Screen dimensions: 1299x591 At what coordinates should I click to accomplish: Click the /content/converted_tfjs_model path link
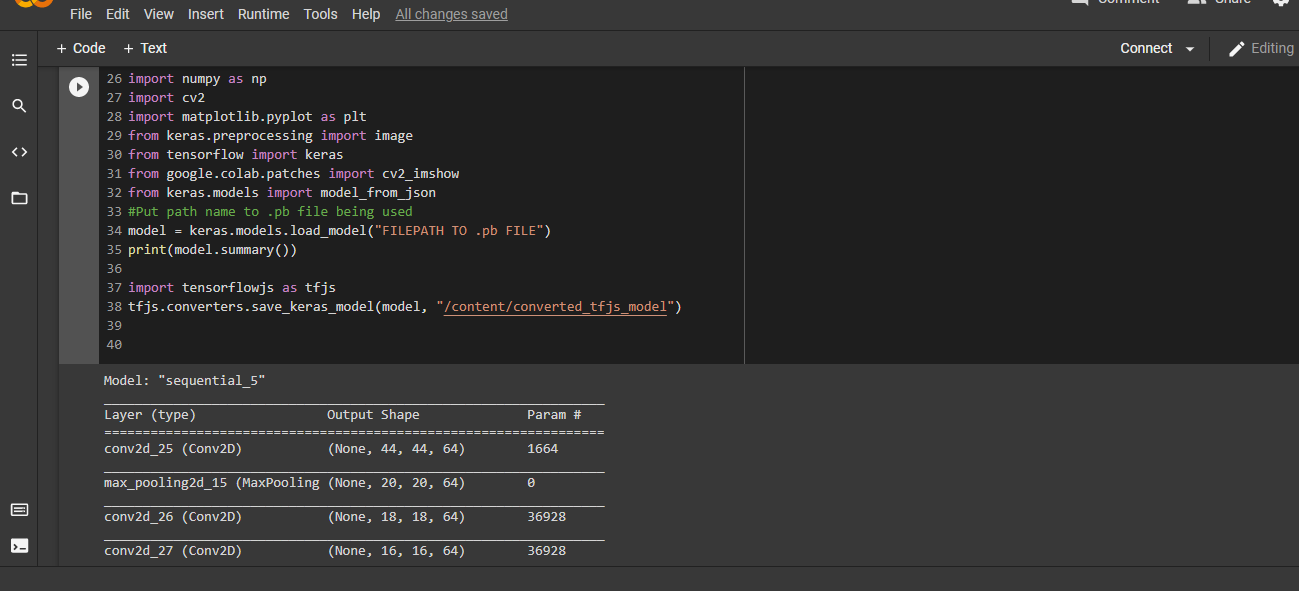[556, 307]
